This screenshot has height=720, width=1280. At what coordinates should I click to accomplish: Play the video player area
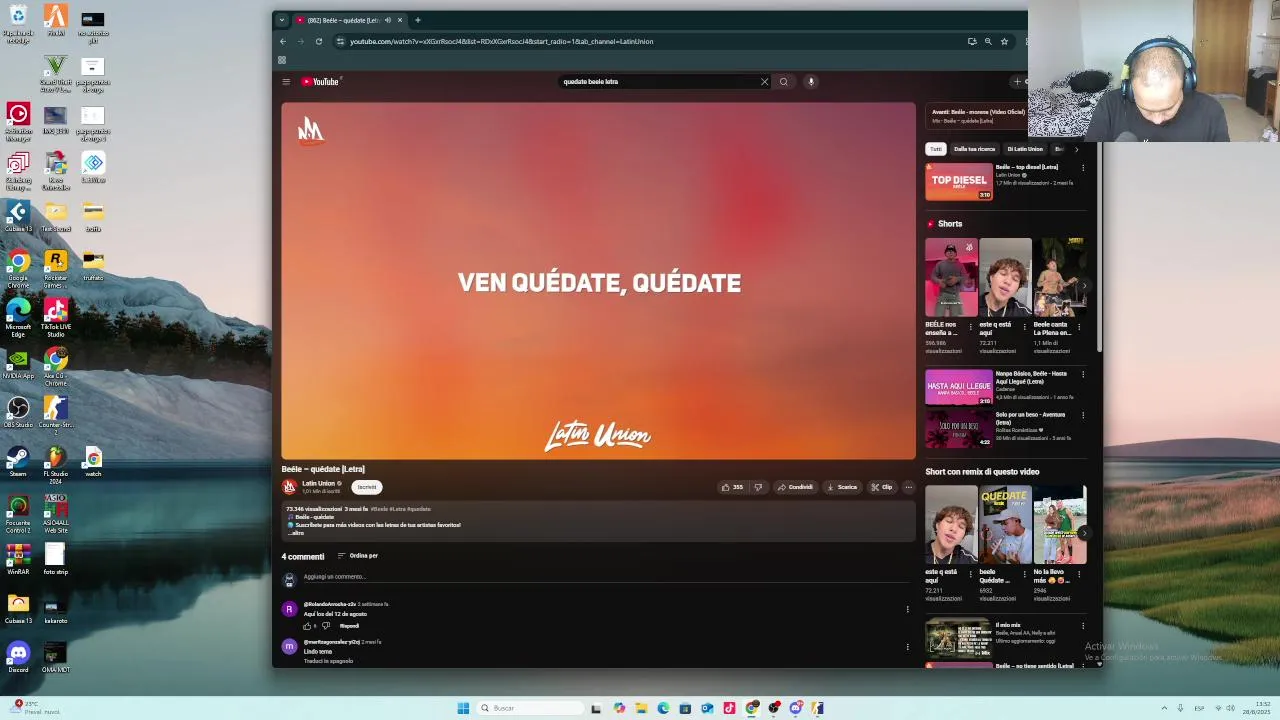tap(598, 281)
